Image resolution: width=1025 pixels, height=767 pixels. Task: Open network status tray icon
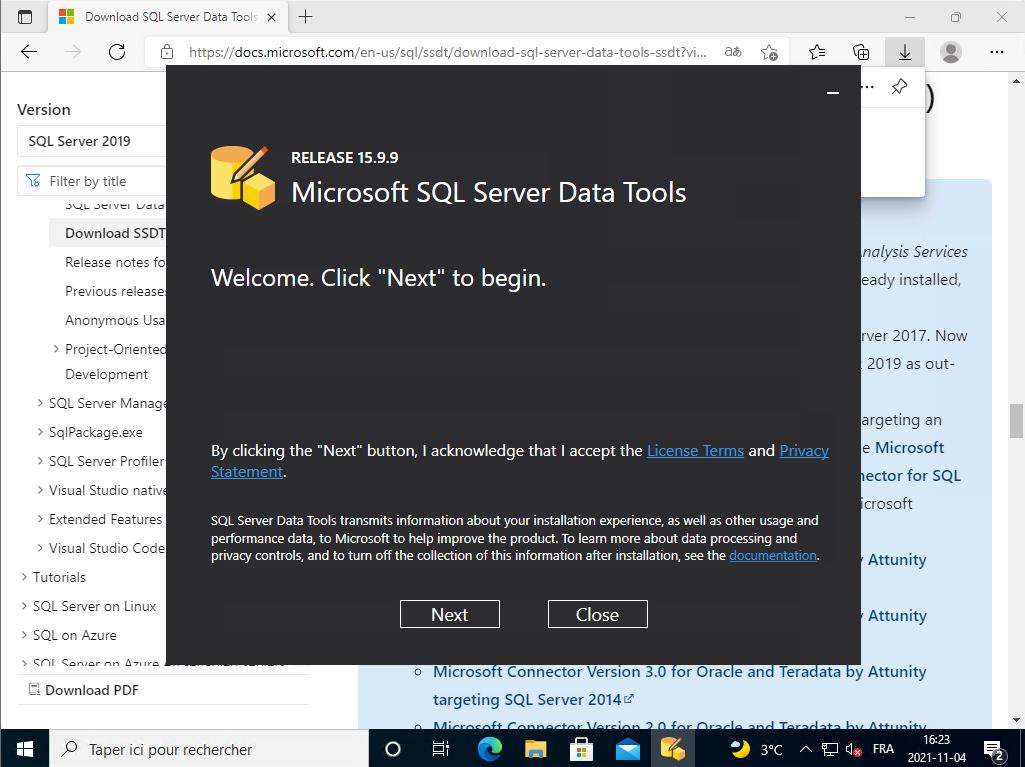click(x=830, y=749)
